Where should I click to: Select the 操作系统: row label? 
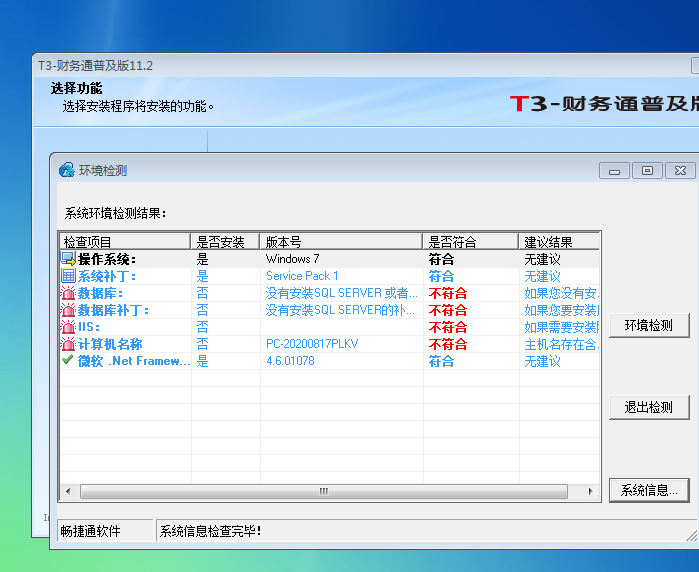click(107, 259)
